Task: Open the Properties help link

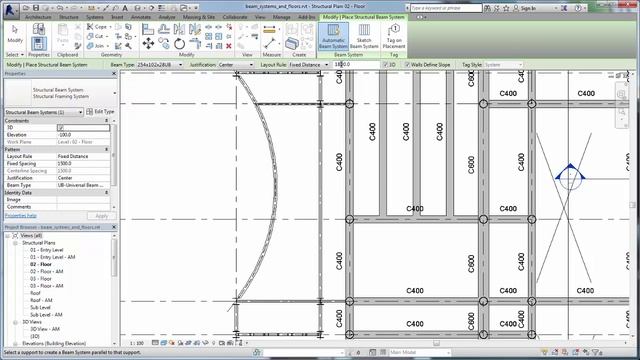Action: point(21,216)
